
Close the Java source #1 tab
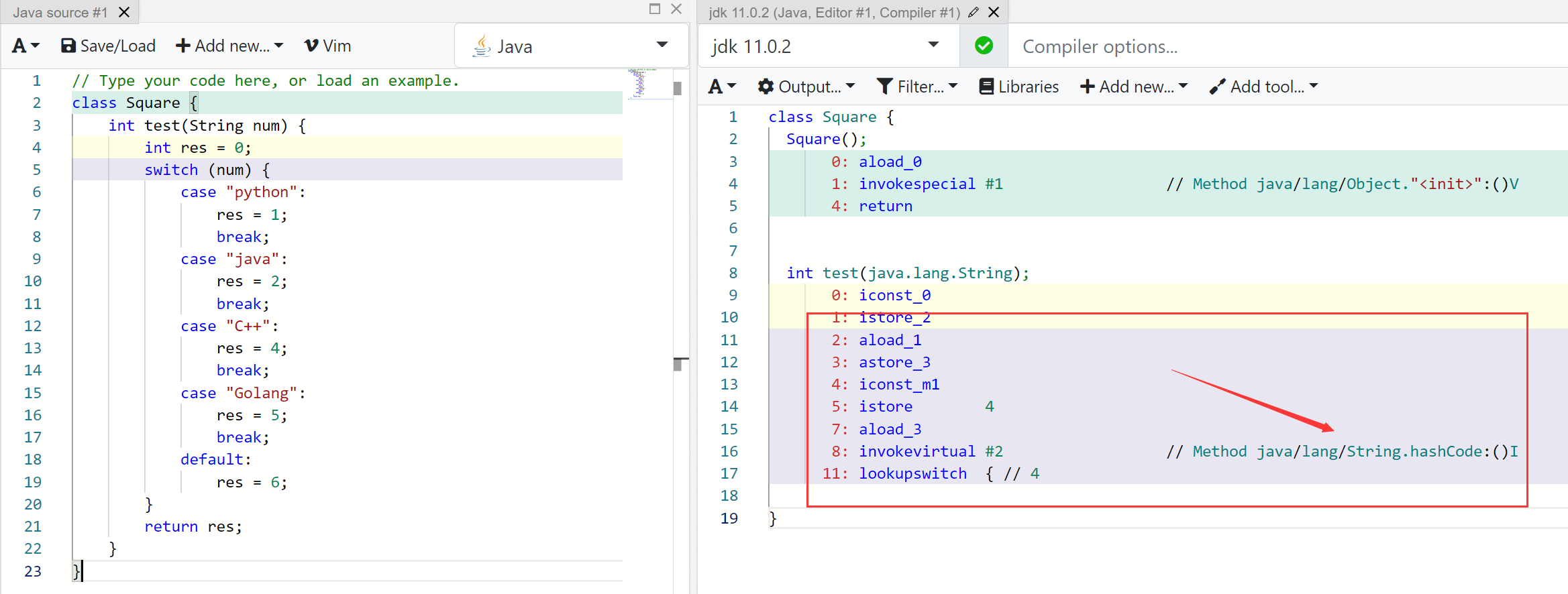pyautogui.click(x=124, y=12)
